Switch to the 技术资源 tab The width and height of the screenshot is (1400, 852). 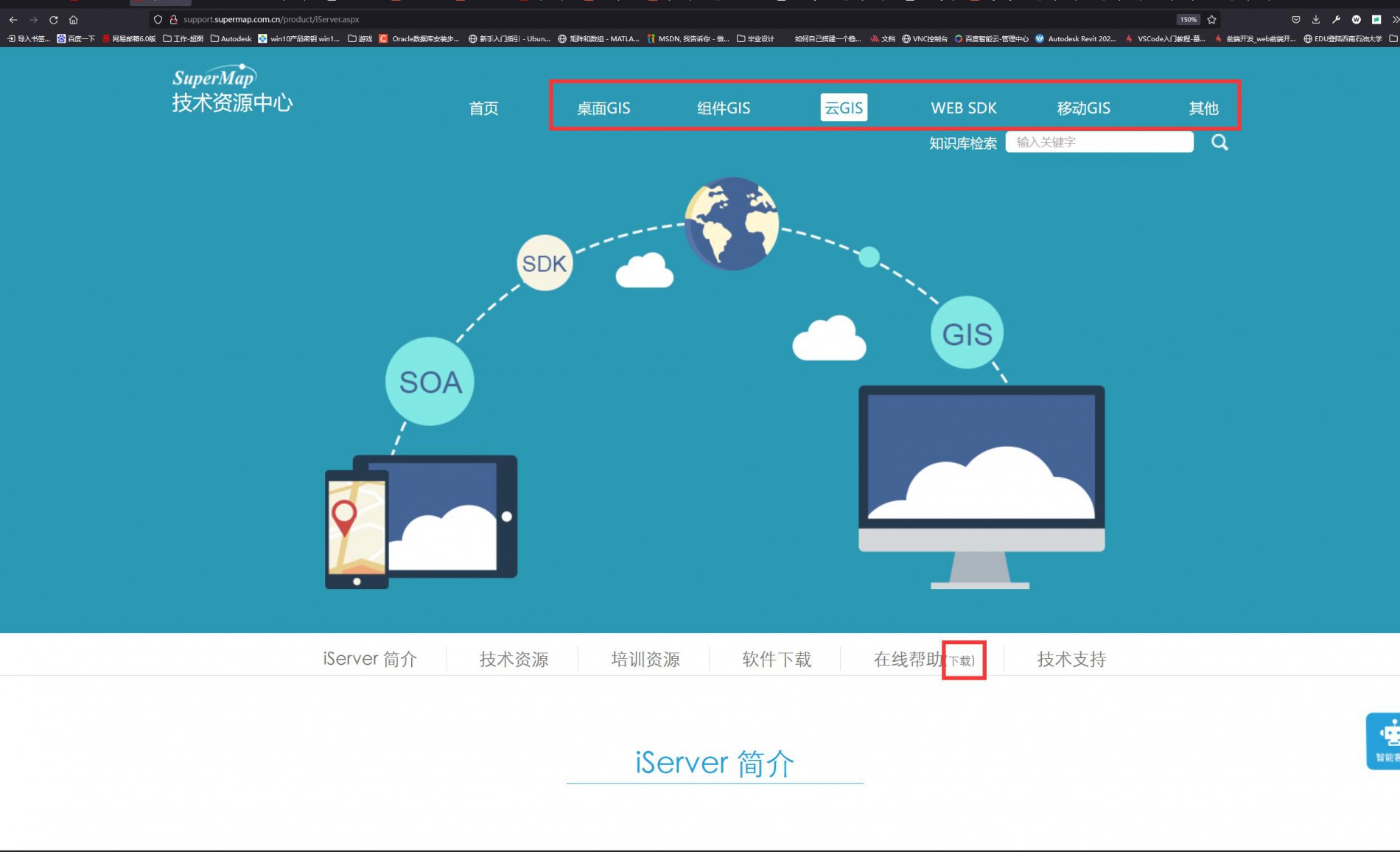click(x=514, y=659)
